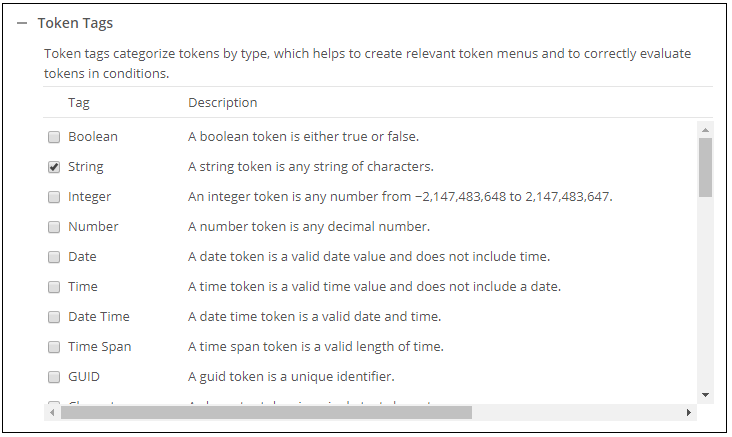
Task: Click the vertical scrollbar thumb
Action: pos(705,166)
